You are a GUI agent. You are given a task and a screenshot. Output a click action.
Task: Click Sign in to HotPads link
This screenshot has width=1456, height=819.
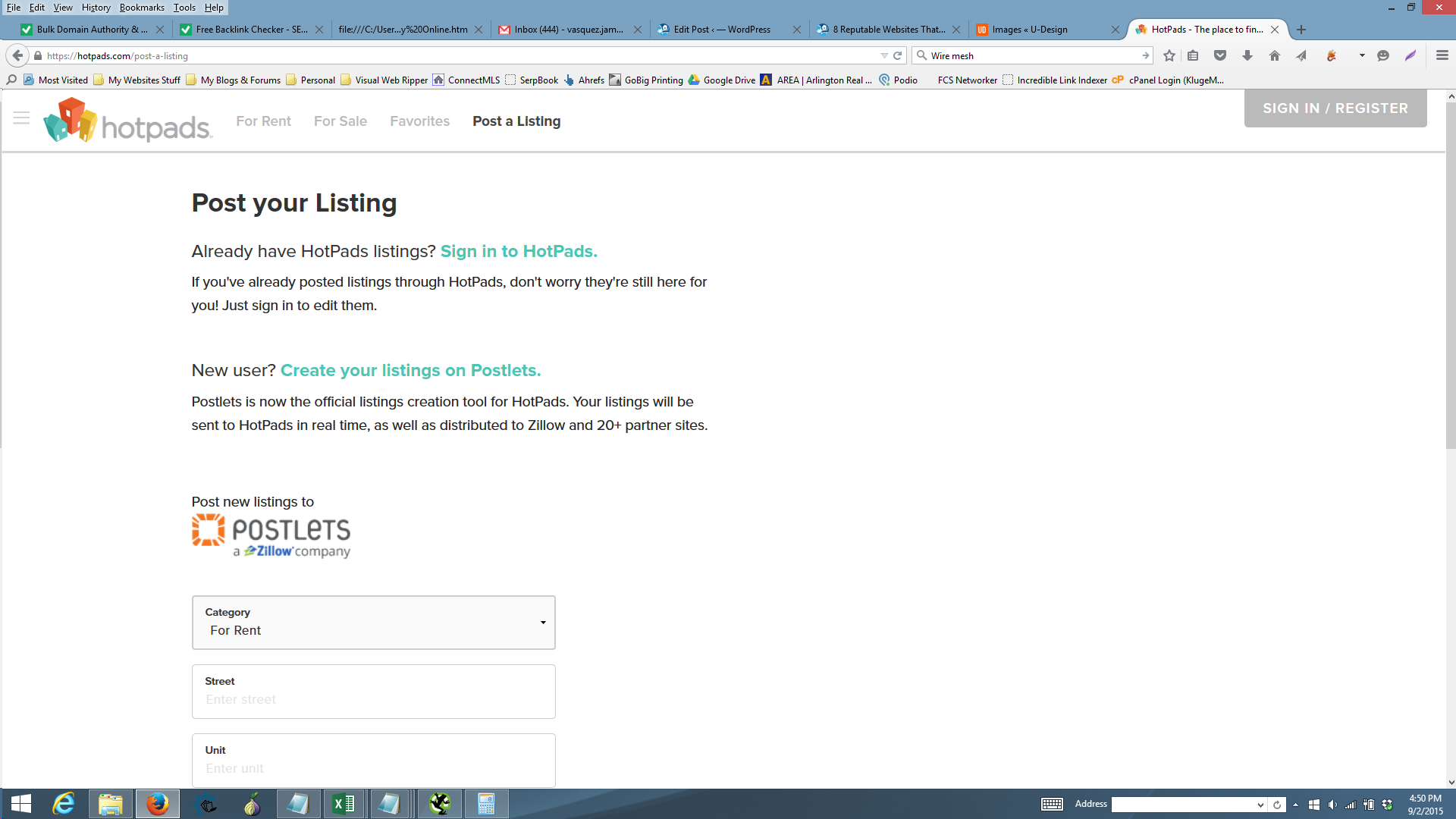[519, 252]
